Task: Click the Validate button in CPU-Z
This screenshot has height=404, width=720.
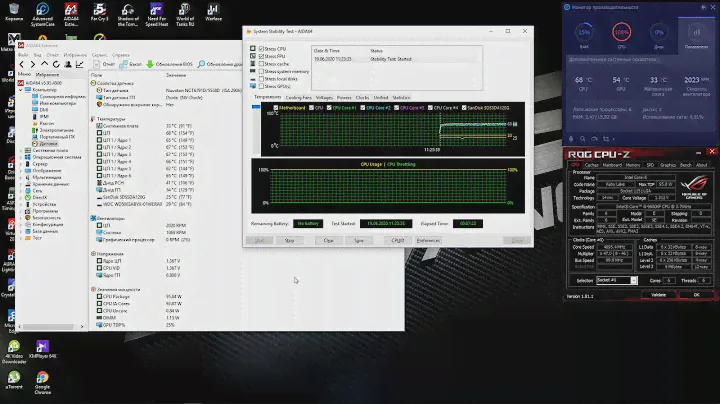Action: (x=658, y=295)
